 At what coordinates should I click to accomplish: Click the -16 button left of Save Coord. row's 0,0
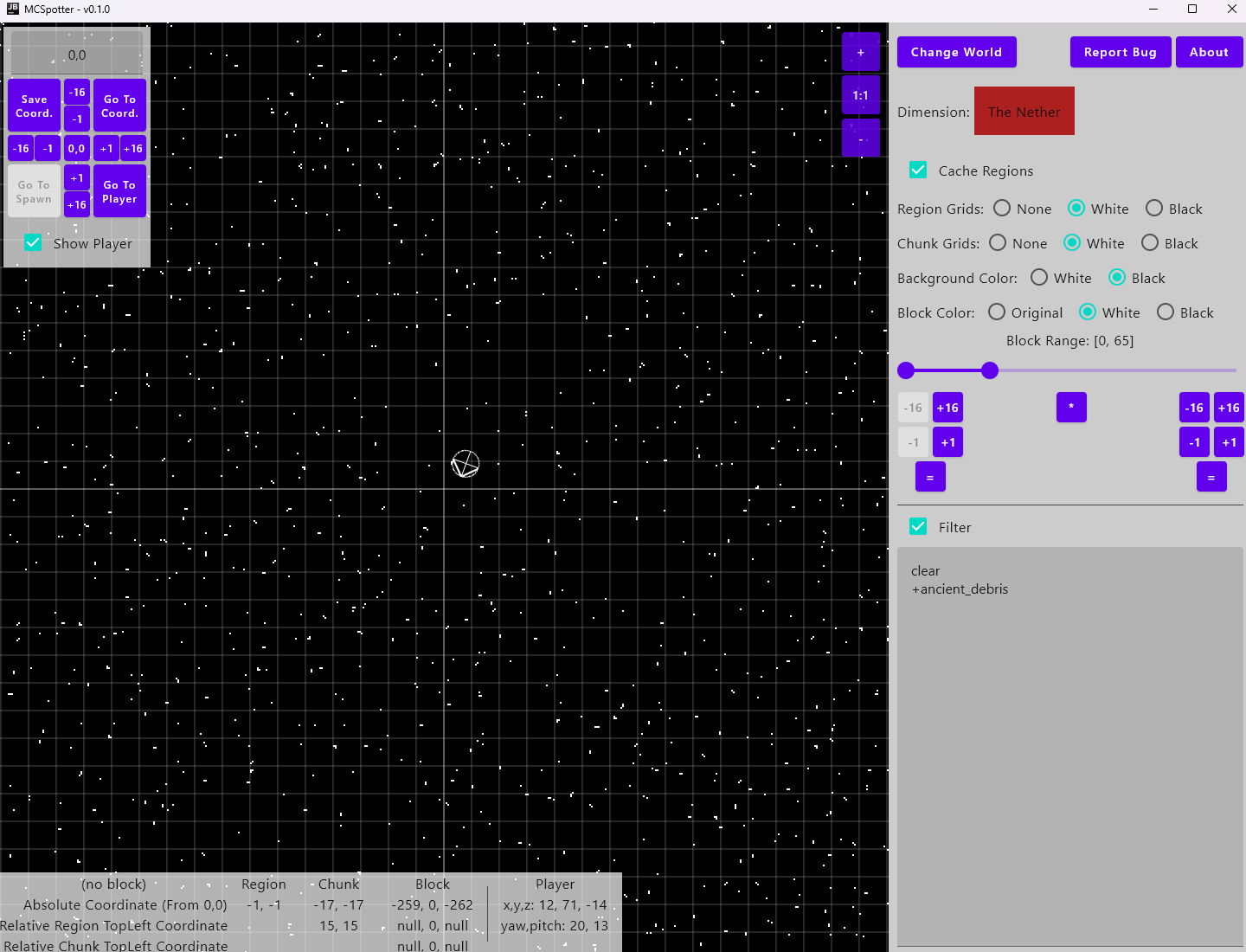21,148
